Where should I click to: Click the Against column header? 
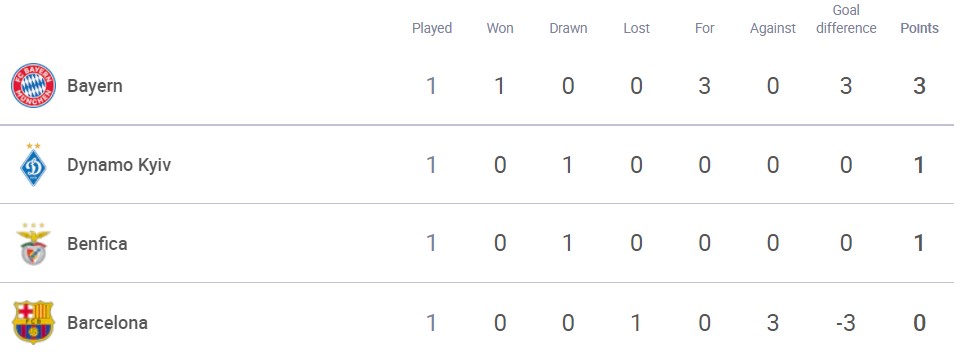tap(773, 29)
